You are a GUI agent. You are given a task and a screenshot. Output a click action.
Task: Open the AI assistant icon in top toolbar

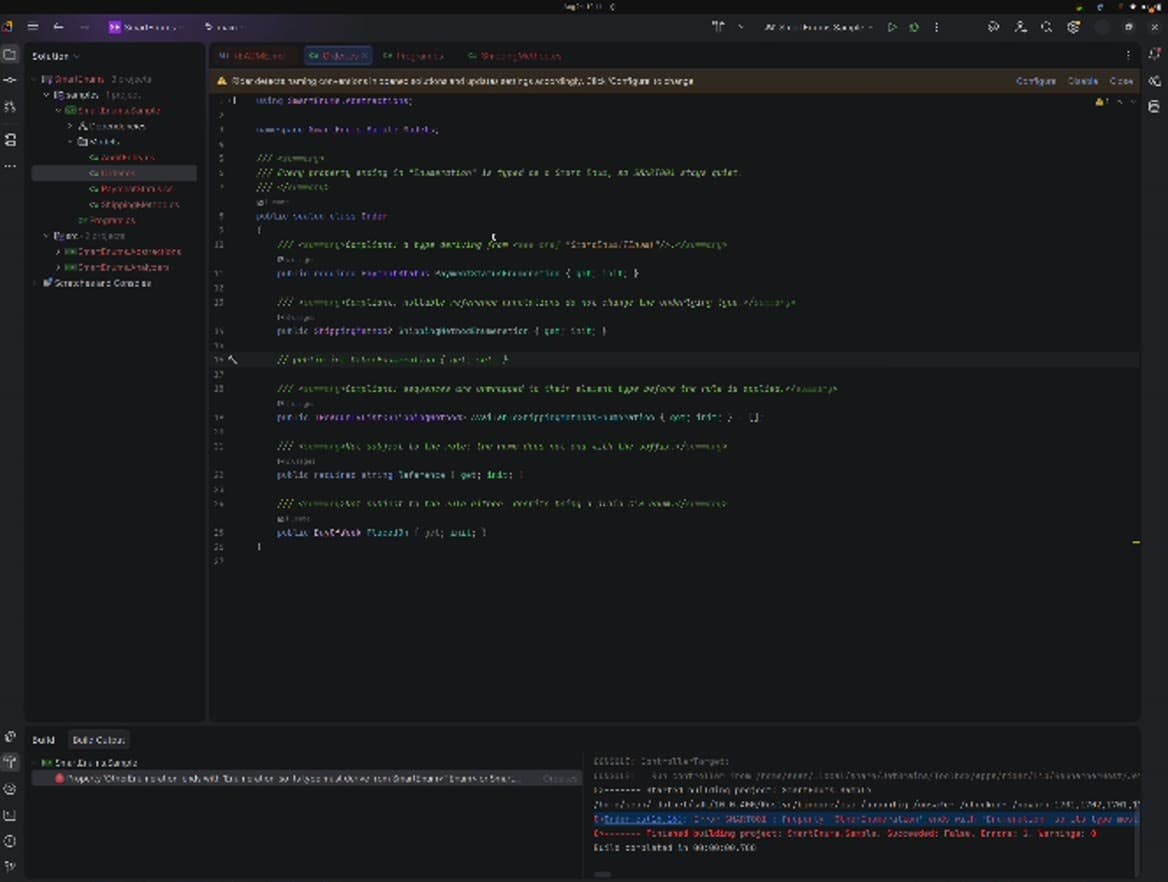tap(993, 27)
